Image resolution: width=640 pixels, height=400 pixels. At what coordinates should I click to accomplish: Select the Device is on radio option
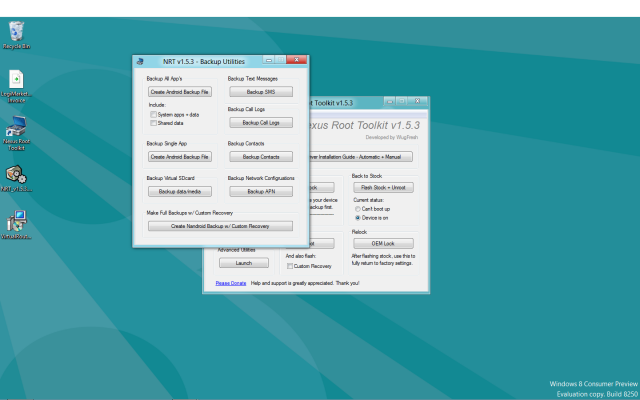[358, 218]
